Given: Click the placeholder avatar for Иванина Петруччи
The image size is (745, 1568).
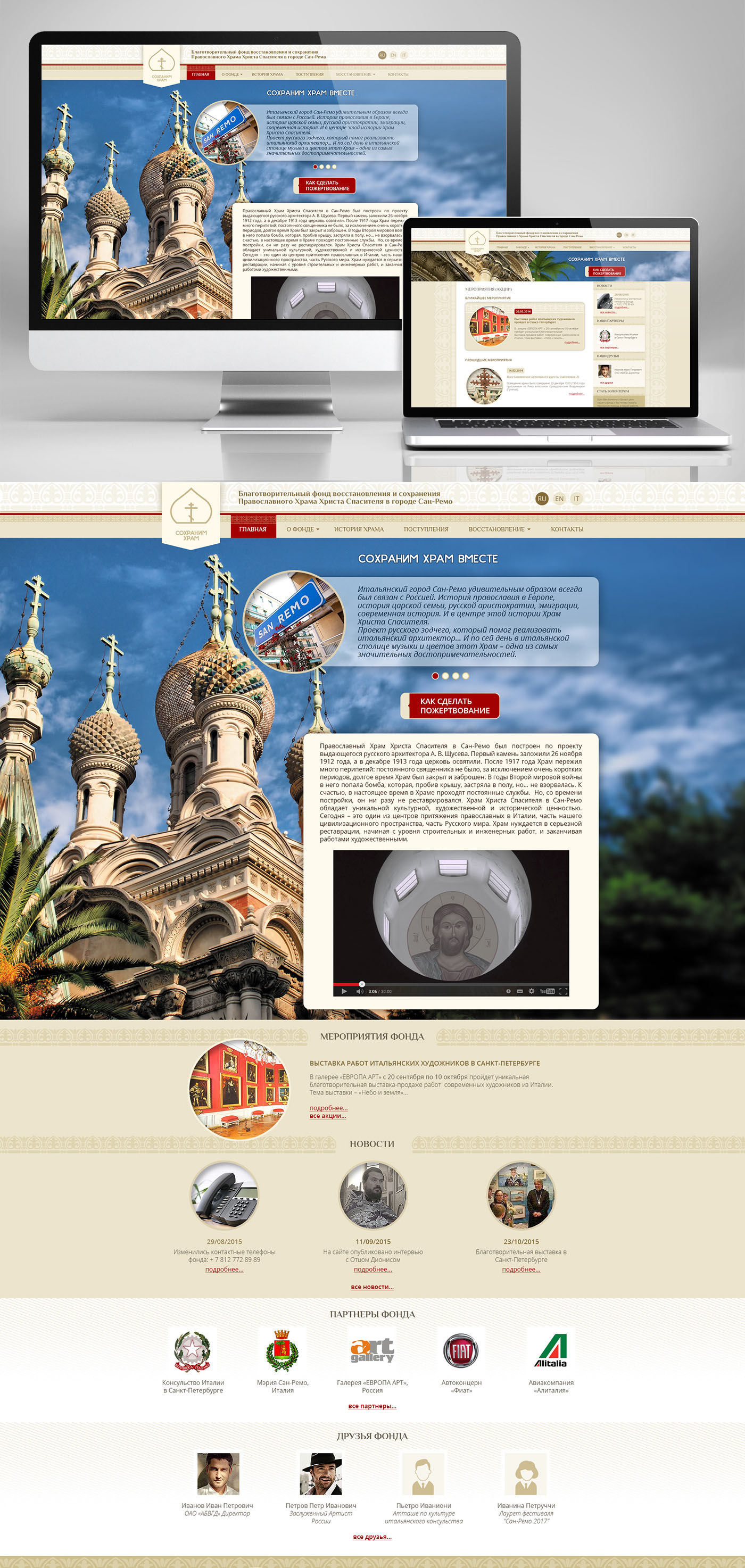Looking at the screenshot, I should pyautogui.click(x=526, y=1474).
